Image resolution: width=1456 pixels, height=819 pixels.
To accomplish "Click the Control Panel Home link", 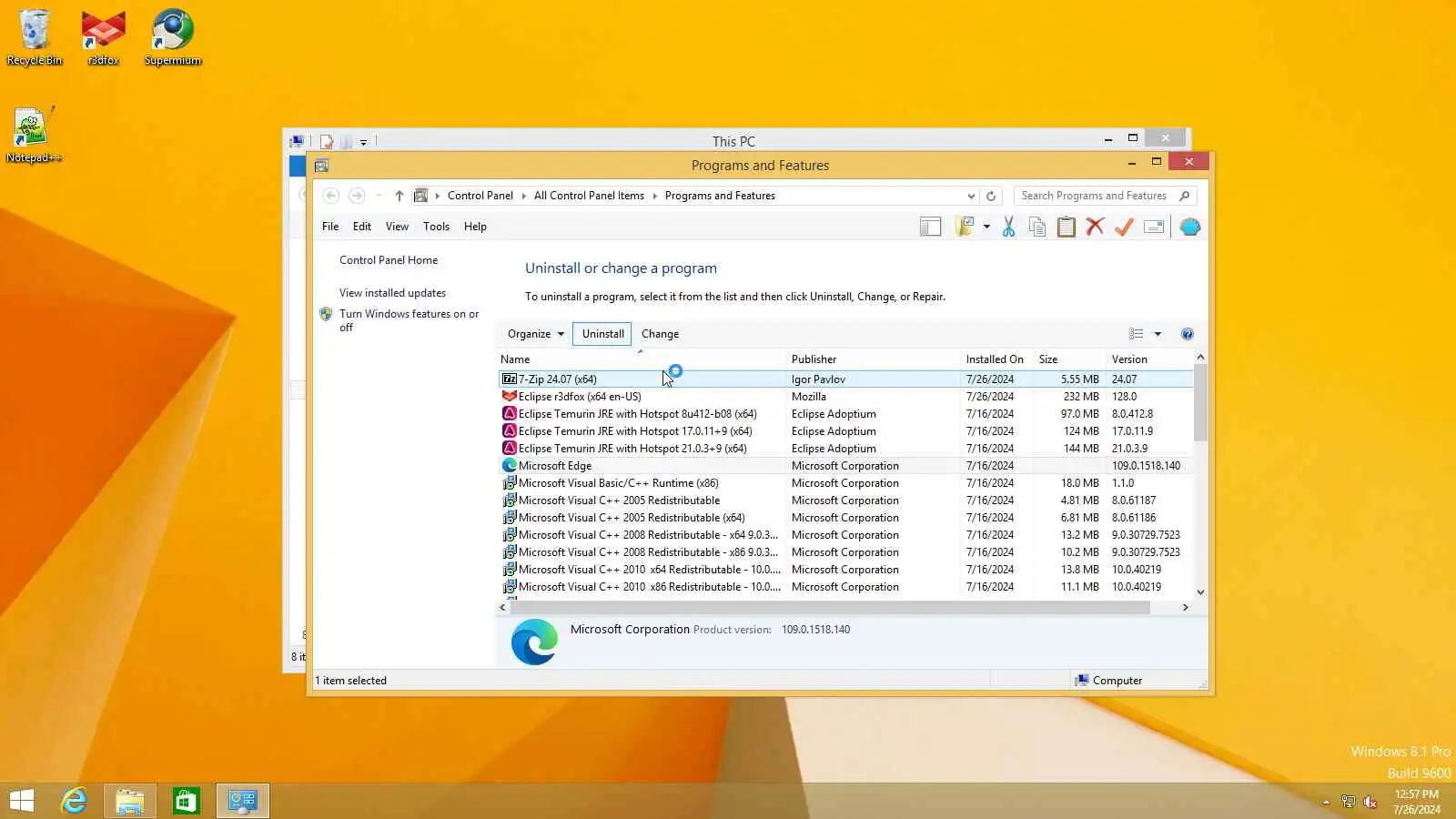I will [x=389, y=260].
